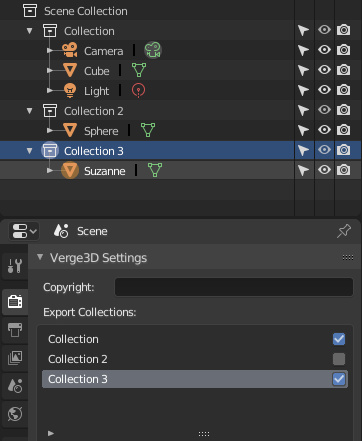
Task: Uncheck Collection export checkbox
Action: pos(339,339)
